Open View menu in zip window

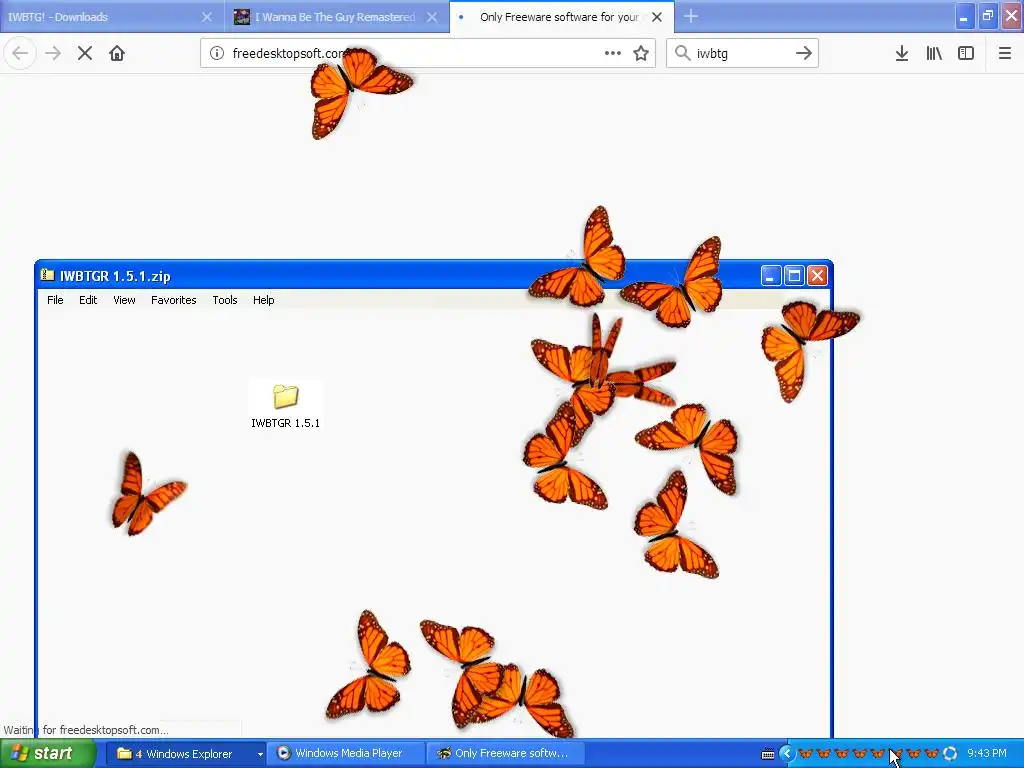(x=124, y=300)
